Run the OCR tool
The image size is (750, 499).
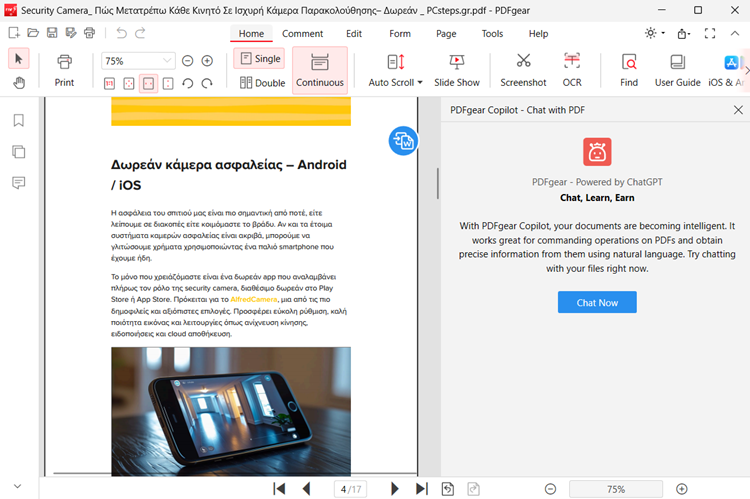click(x=572, y=70)
